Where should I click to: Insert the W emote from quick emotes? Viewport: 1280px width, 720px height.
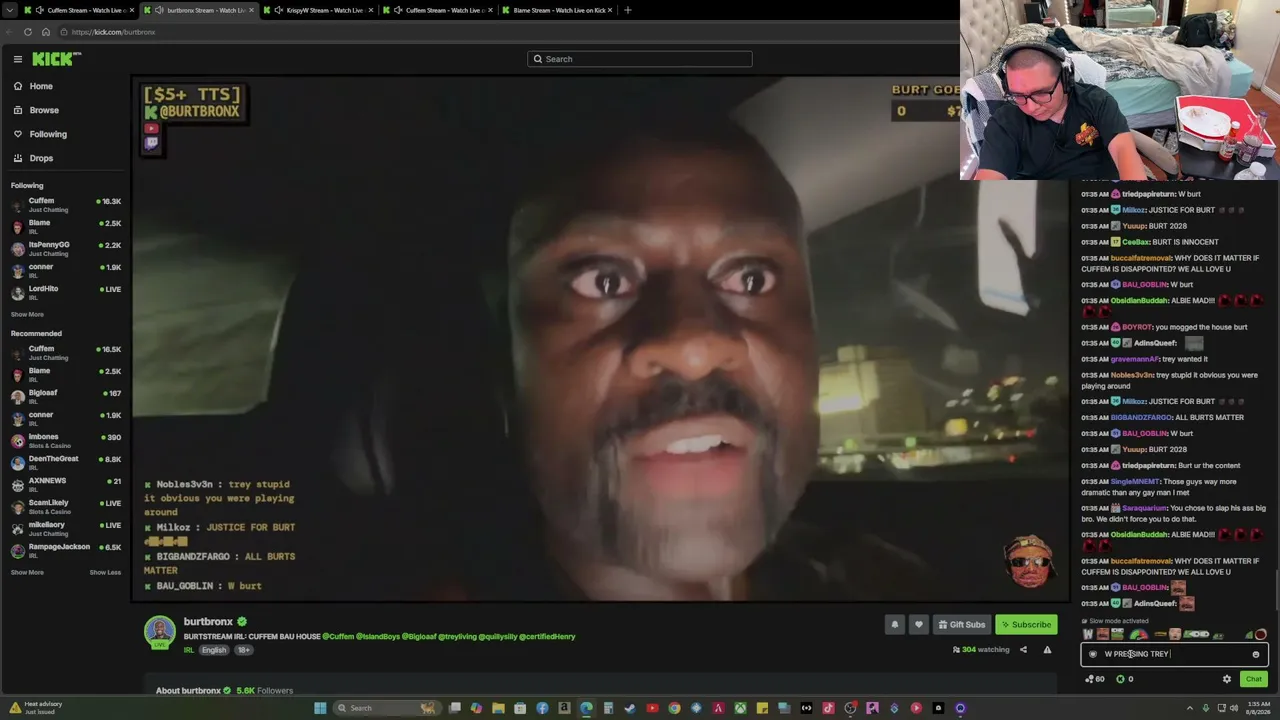pos(1088,634)
